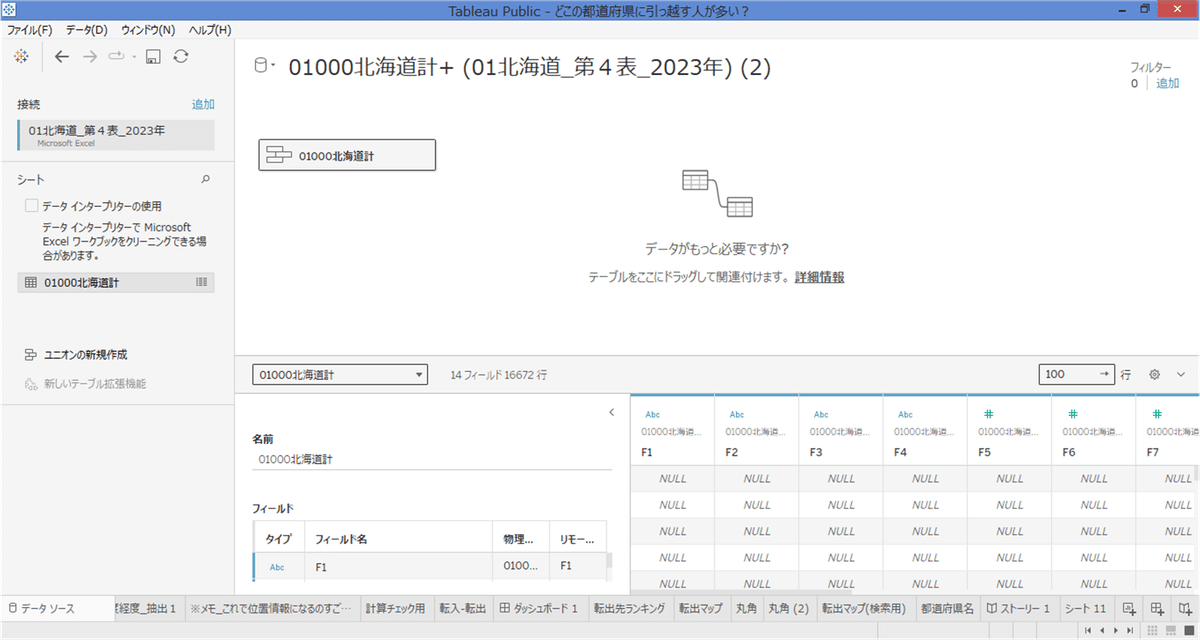Open ヘルプ(H) menu
Image resolution: width=1200 pixels, height=640 pixels.
pyautogui.click(x=209, y=30)
